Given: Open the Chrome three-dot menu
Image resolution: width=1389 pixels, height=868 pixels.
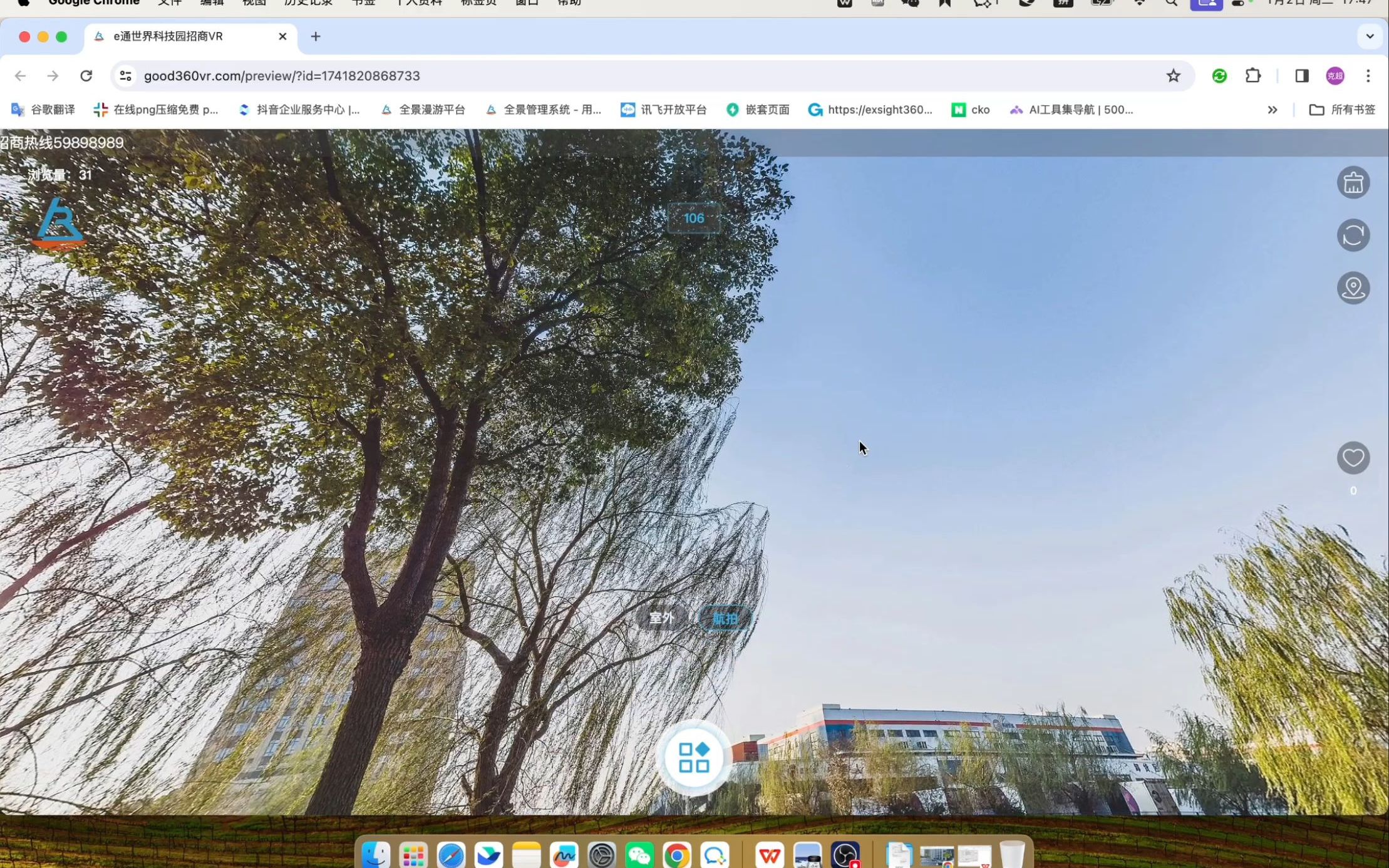Looking at the screenshot, I should pos(1369,76).
